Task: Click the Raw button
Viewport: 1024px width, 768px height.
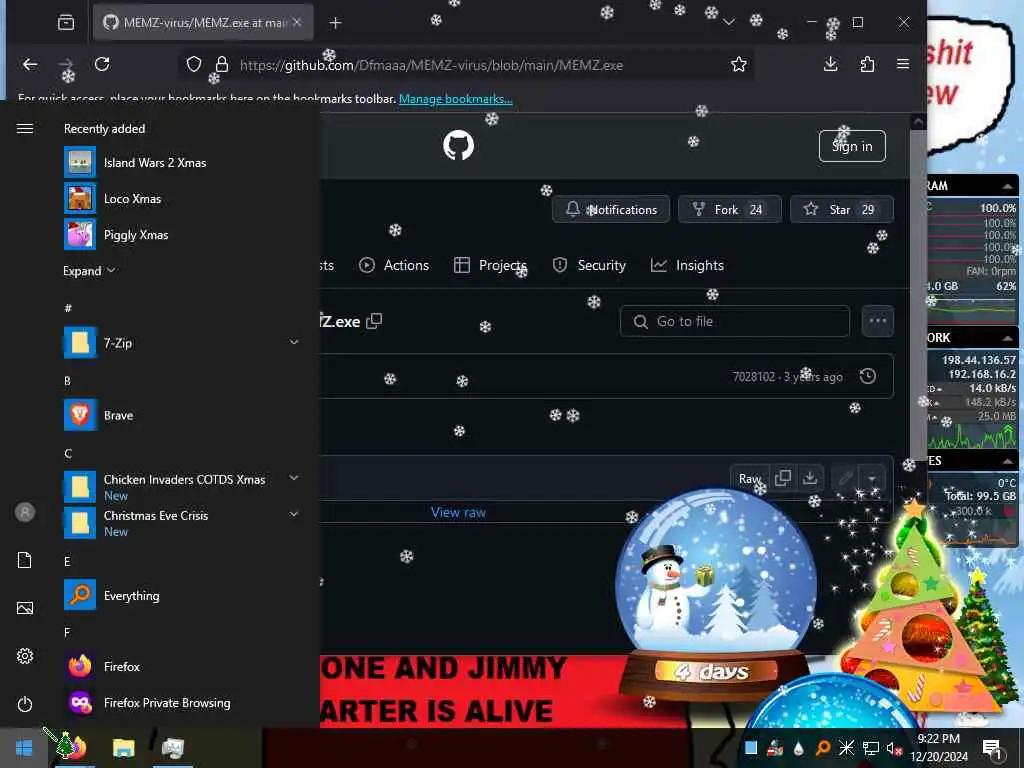Action: [x=750, y=479]
